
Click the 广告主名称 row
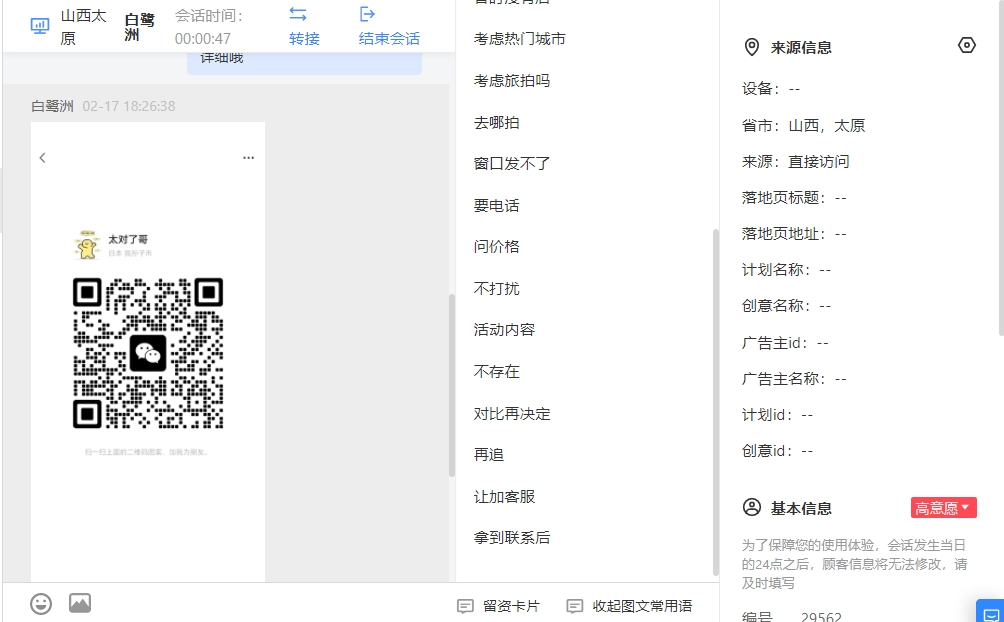click(x=794, y=379)
